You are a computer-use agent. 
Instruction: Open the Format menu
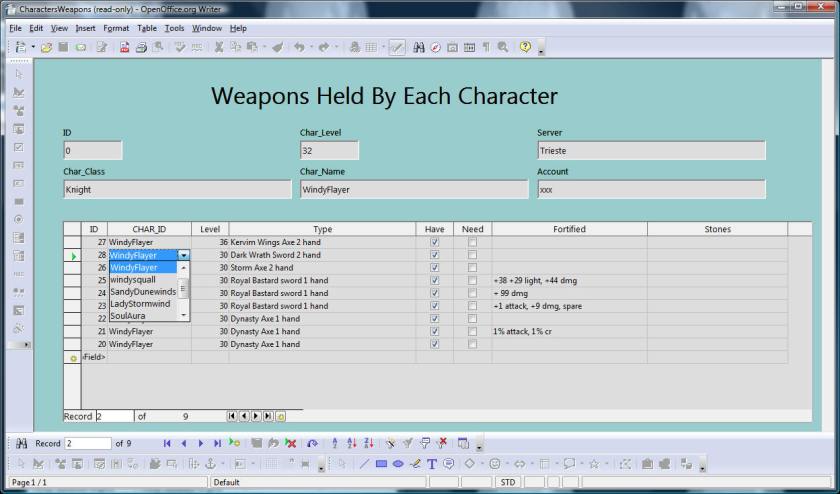pos(116,28)
